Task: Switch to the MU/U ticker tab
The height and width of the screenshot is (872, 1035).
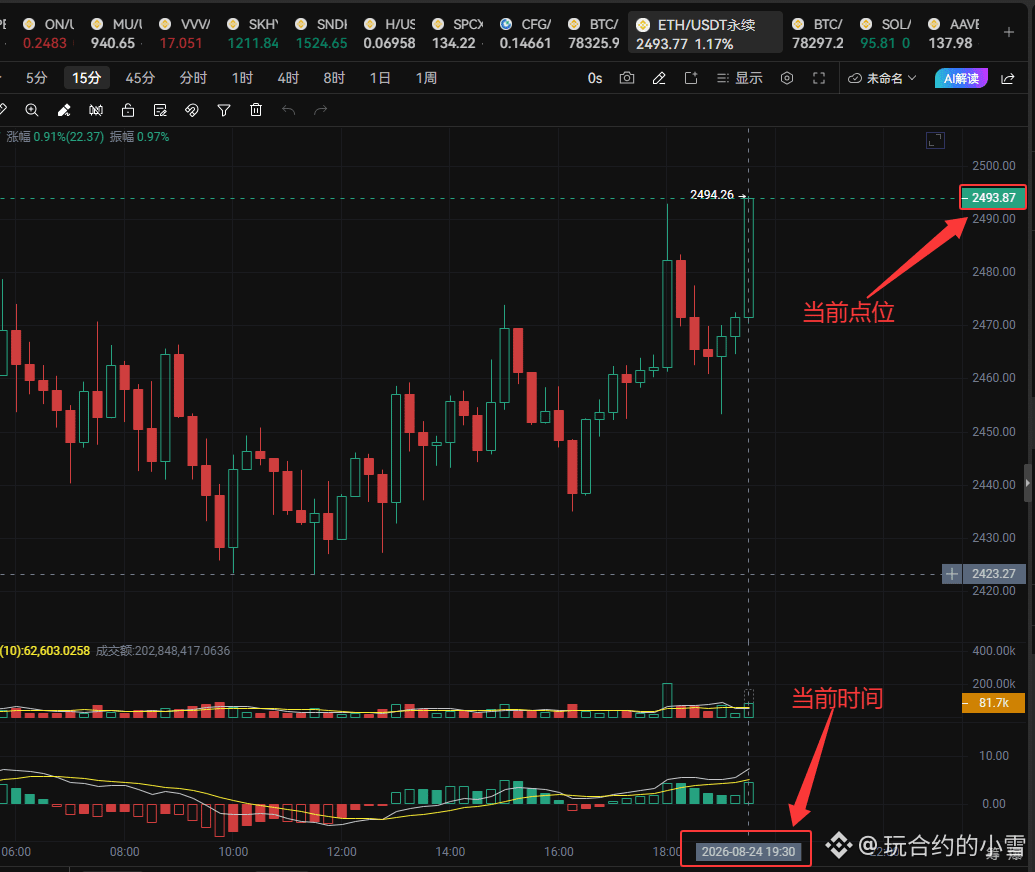Action: (x=117, y=33)
